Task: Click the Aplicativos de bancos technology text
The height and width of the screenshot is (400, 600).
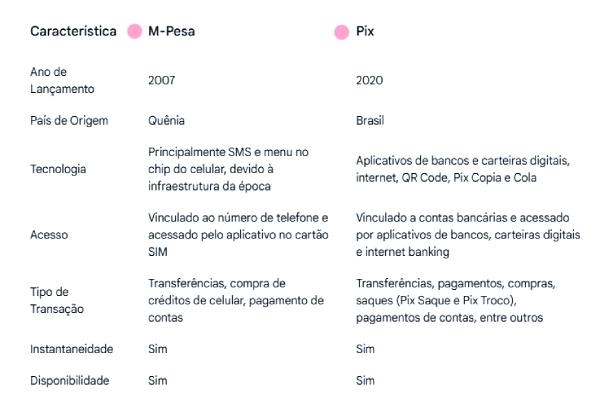Action: pos(463,169)
